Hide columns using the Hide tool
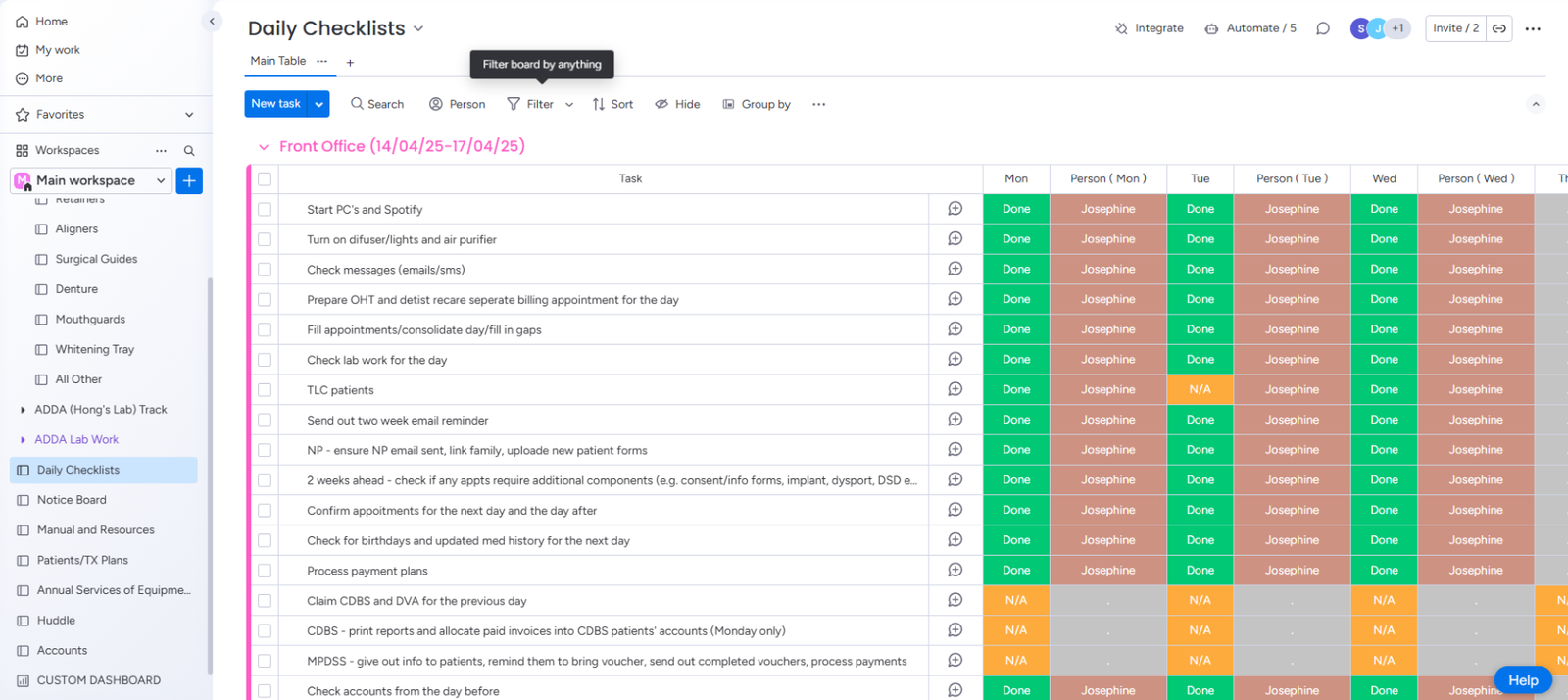Image resolution: width=1568 pixels, height=700 pixels. [x=677, y=104]
